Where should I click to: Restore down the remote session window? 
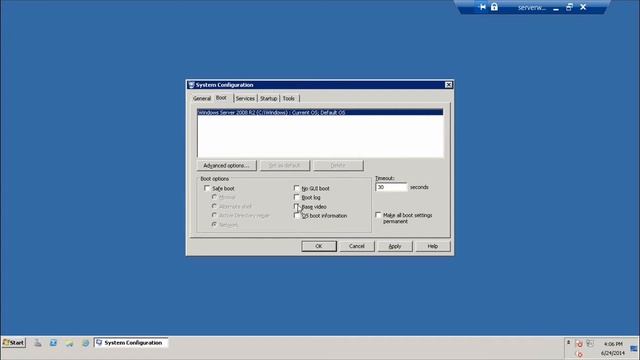pos(569,7)
